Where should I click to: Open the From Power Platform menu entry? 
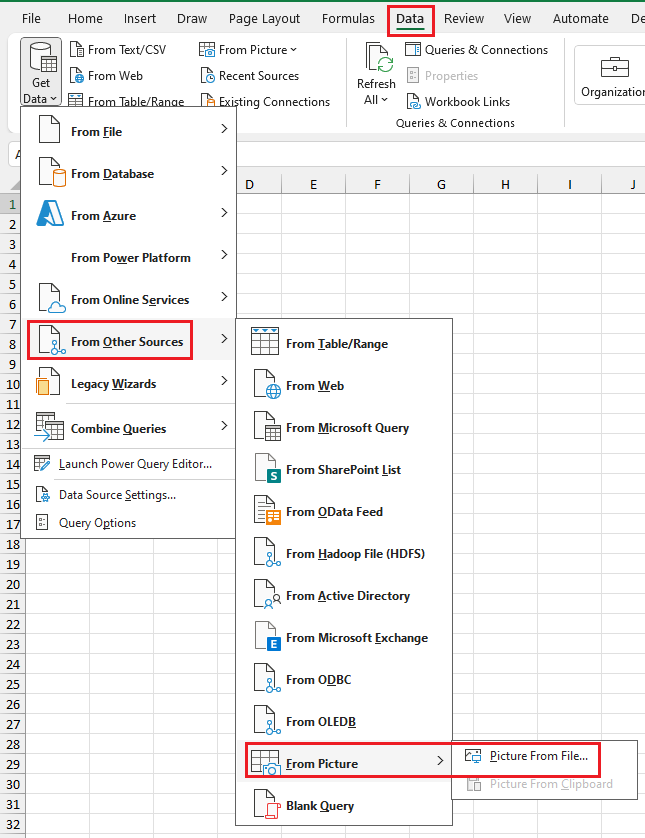(x=128, y=256)
